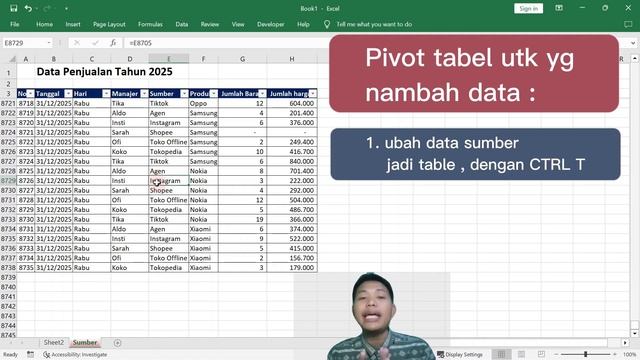Click the Sign in button
The height and width of the screenshot is (360, 640).
(528, 9)
